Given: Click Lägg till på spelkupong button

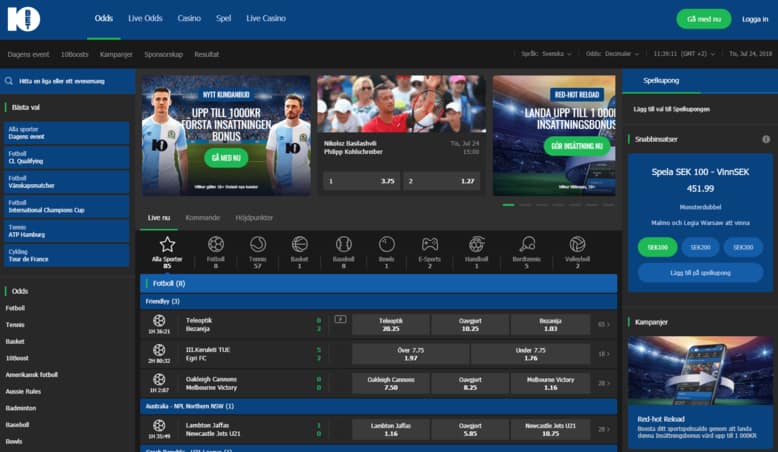Looking at the screenshot, I should pos(700,273).
